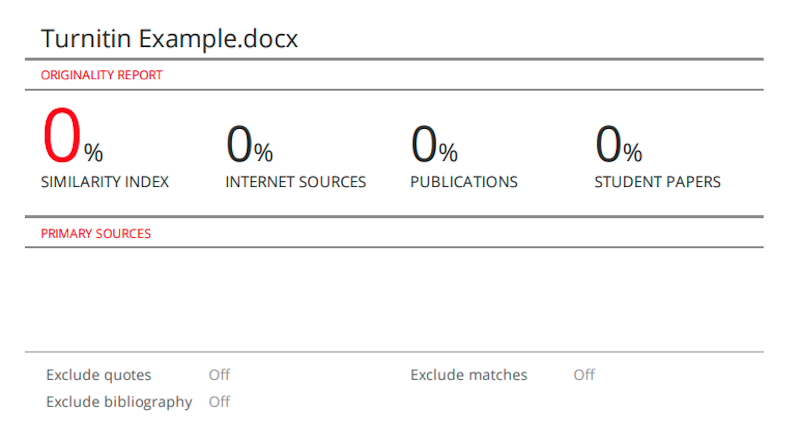The image size is (800, 440).
Task: Toggle the Exclude quotes Off setting
Action: [x=219, y=375]
